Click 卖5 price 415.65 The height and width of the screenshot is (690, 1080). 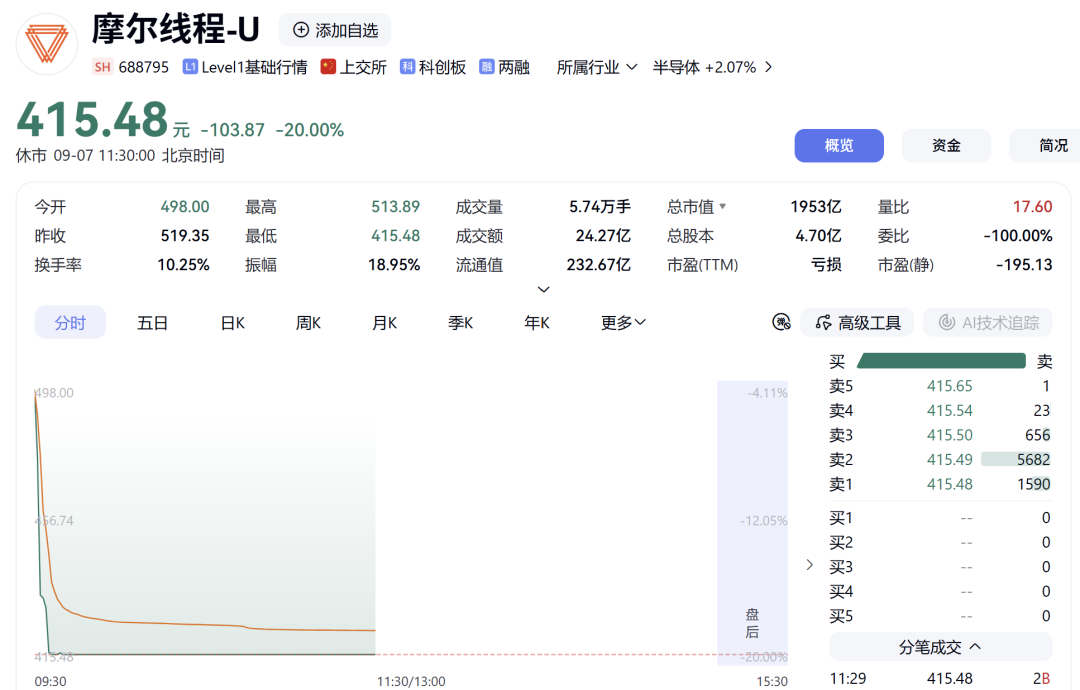[x=949, y=386]
